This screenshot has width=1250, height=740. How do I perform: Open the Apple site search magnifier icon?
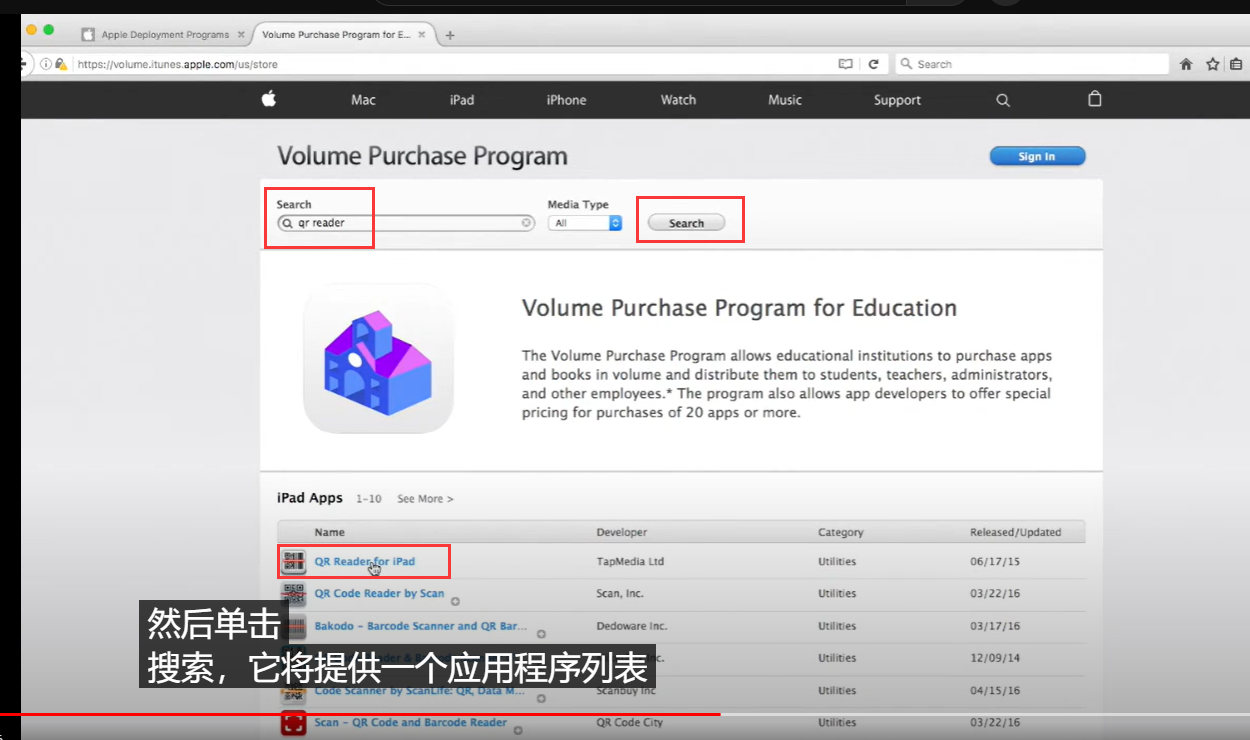click(x=1003, y=100)
